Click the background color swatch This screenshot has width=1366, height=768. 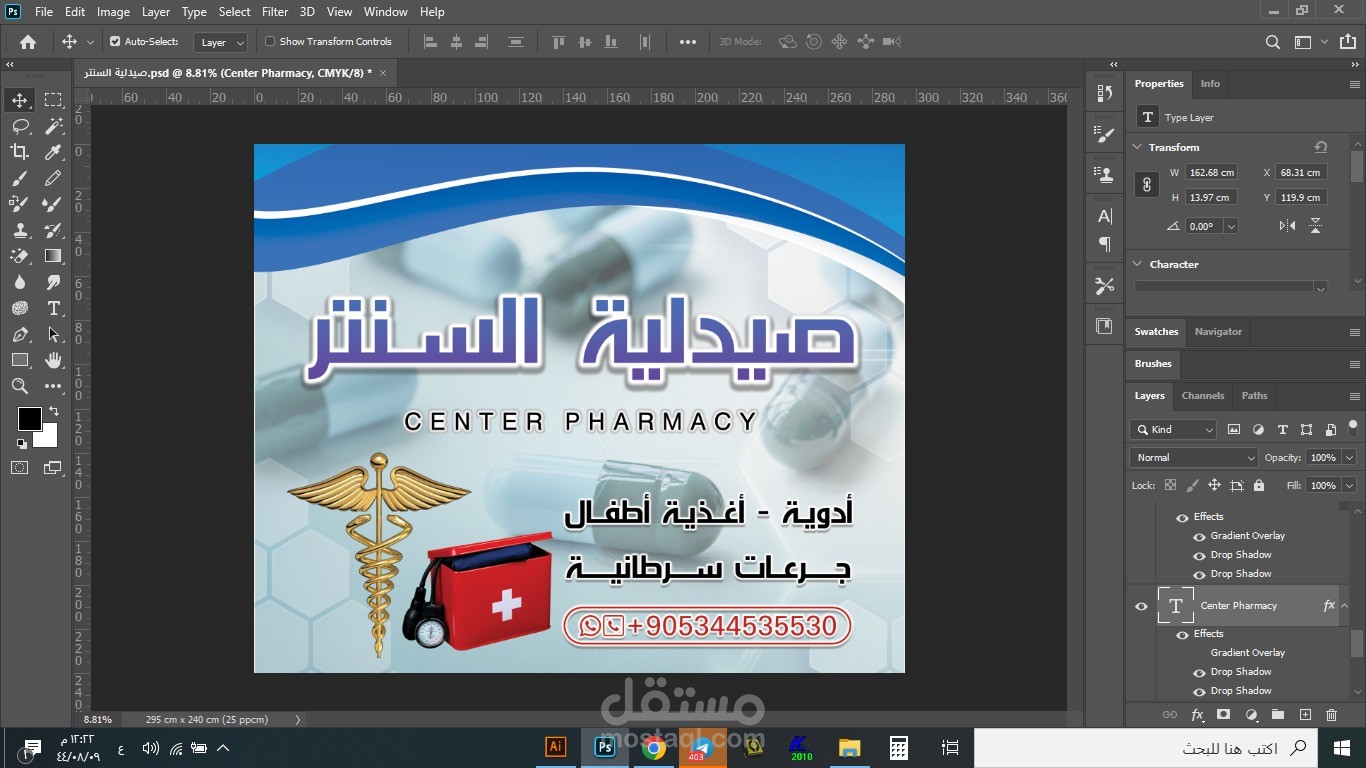coord(48,436)
